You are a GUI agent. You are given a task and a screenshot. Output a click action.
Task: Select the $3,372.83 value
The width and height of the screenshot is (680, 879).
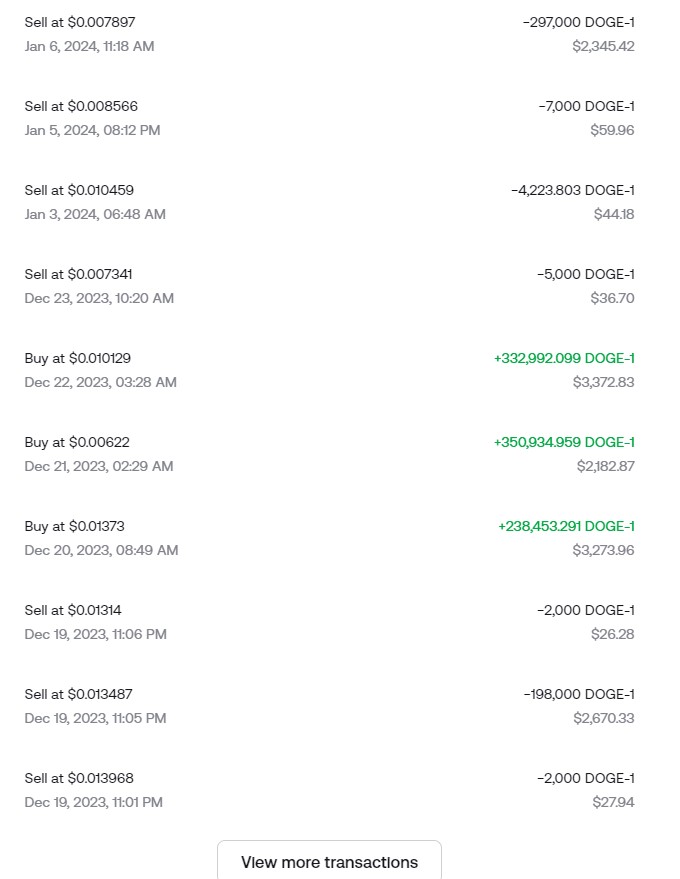tap(603, 382)
